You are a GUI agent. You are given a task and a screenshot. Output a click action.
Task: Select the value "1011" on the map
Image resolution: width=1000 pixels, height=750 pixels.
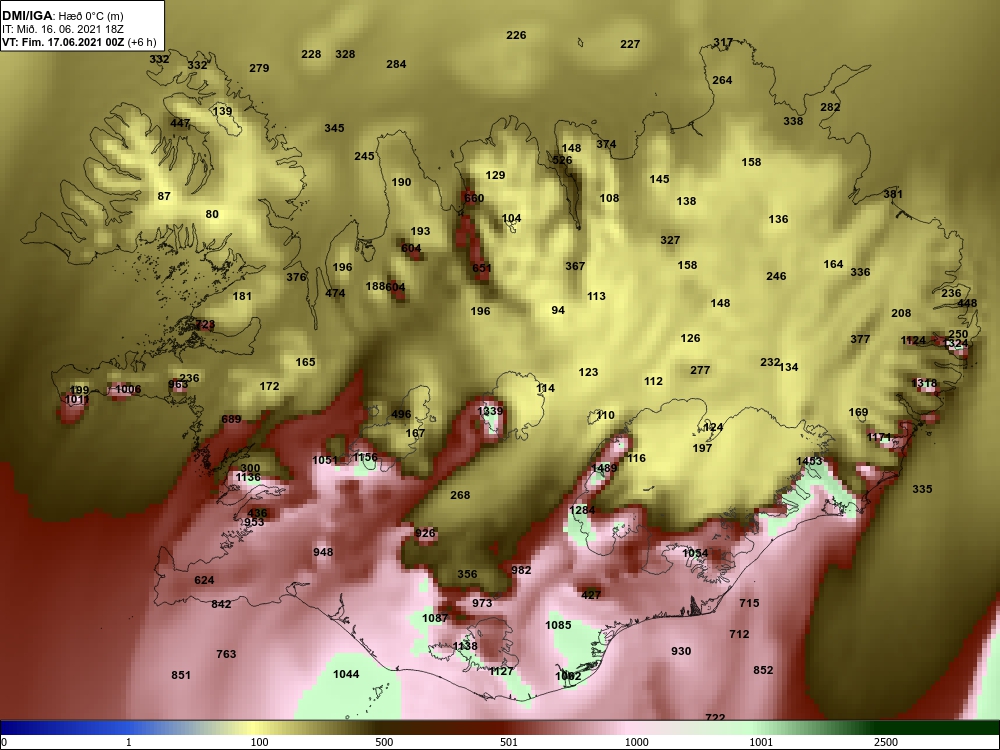click(77, 400)
